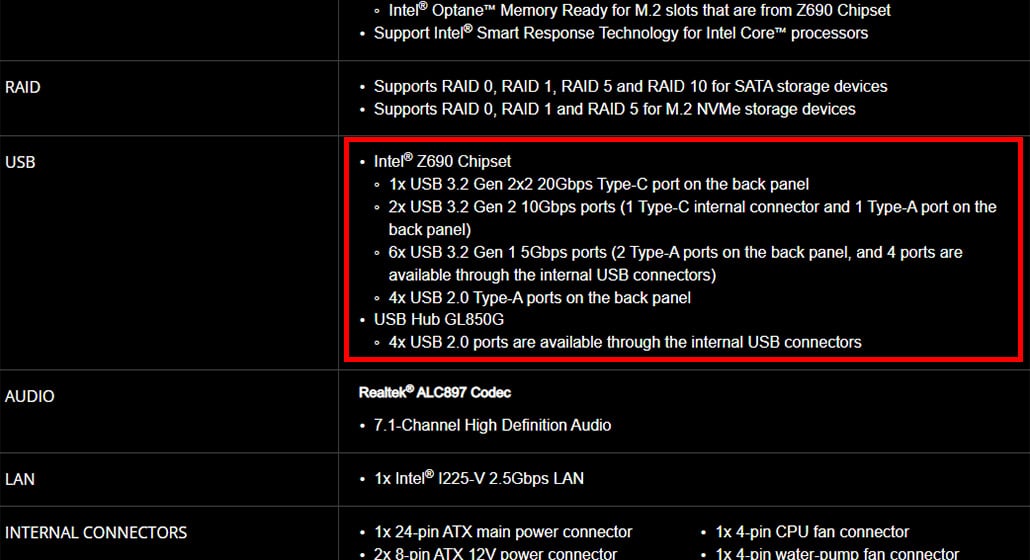
Task: Click the LAN row label
Action: 20,479
